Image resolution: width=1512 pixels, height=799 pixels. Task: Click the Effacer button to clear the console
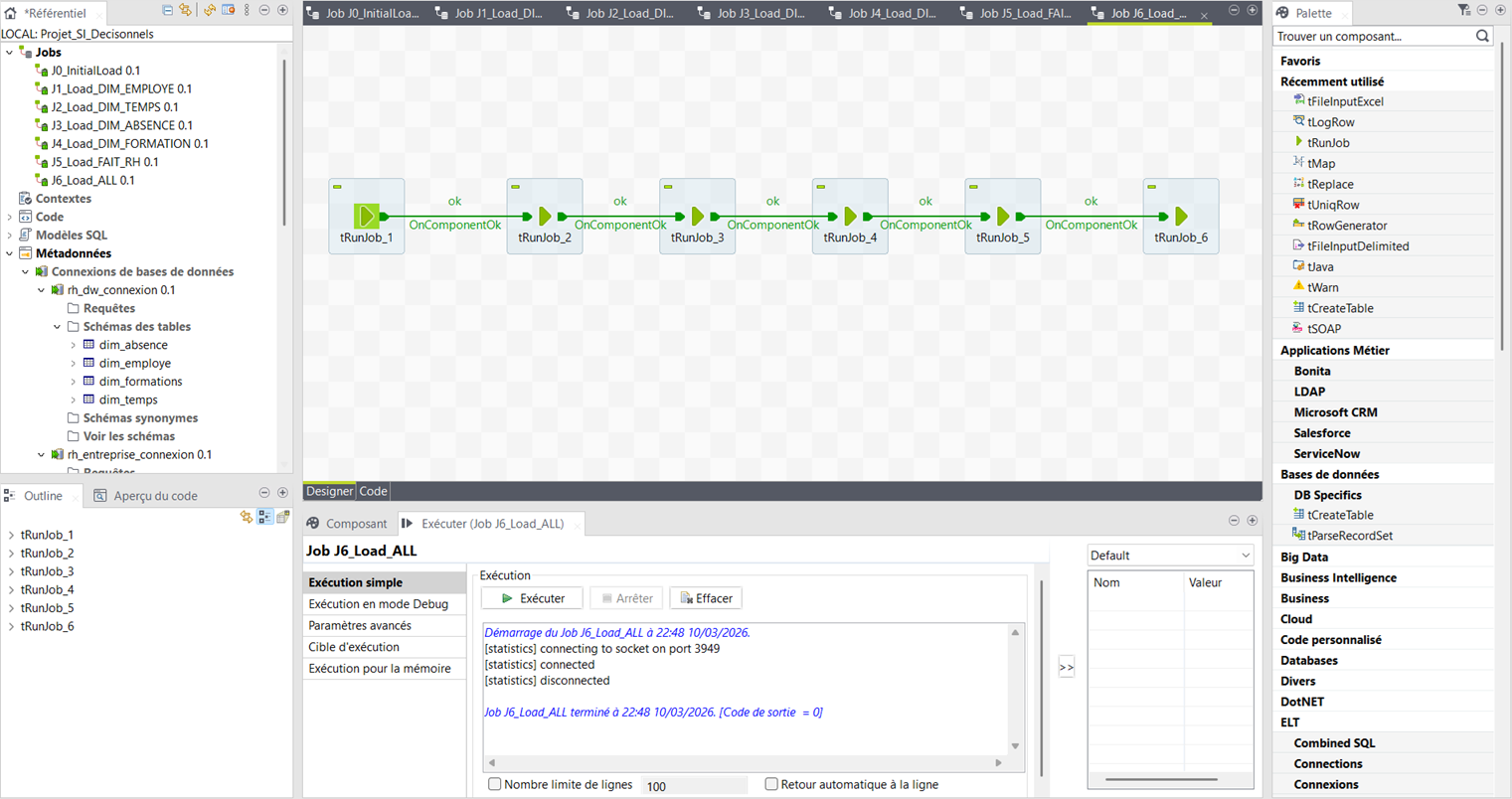(705, 597)
